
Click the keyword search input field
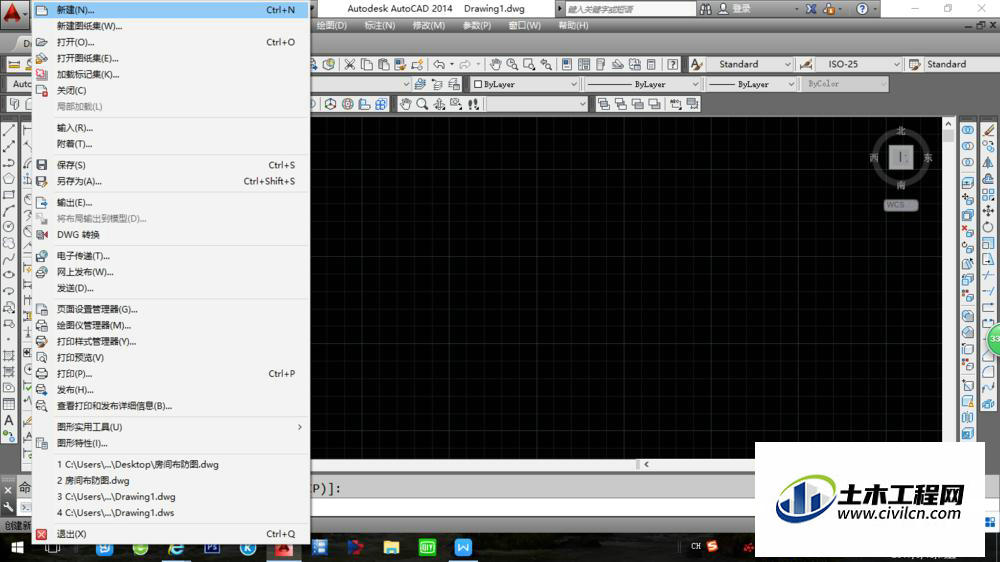(x=630, y=9)
